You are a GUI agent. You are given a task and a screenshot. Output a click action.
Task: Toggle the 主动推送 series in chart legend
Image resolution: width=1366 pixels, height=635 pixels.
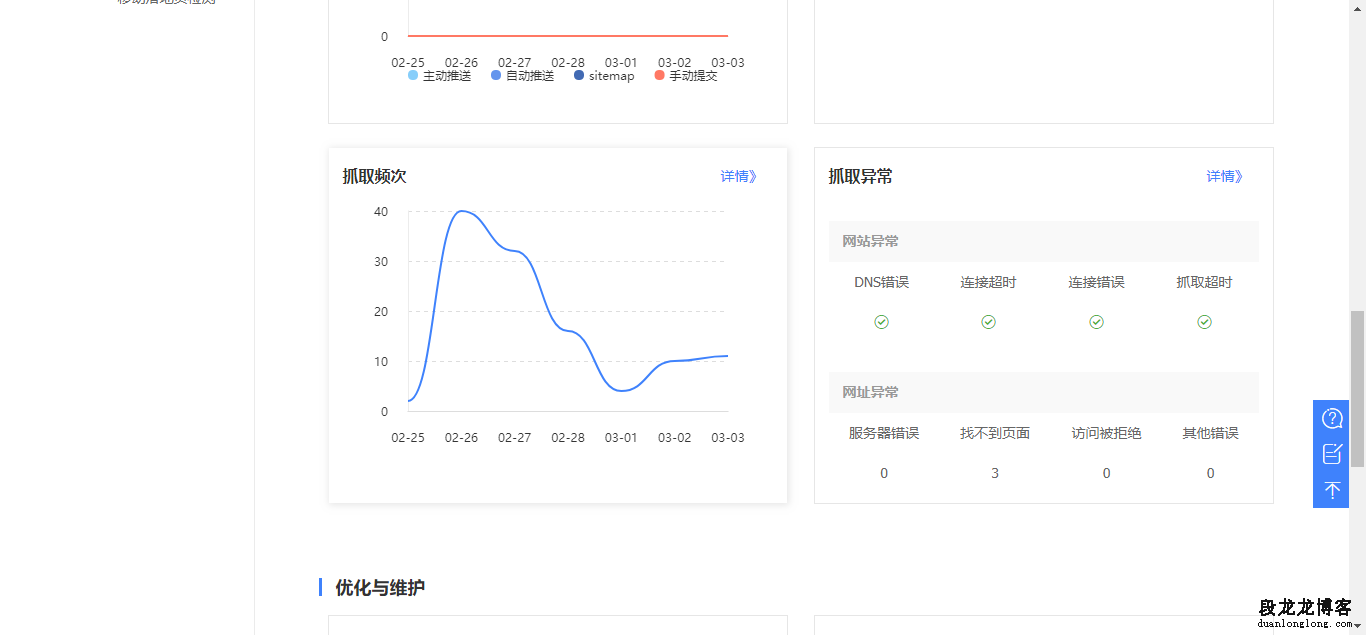point(439,76)
